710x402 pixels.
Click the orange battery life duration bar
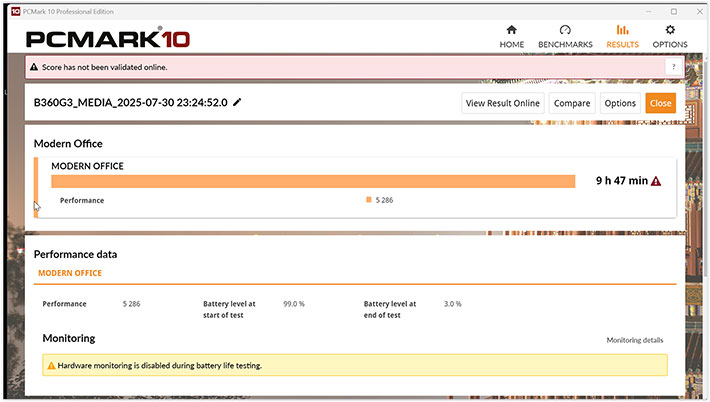pos(312,181)
